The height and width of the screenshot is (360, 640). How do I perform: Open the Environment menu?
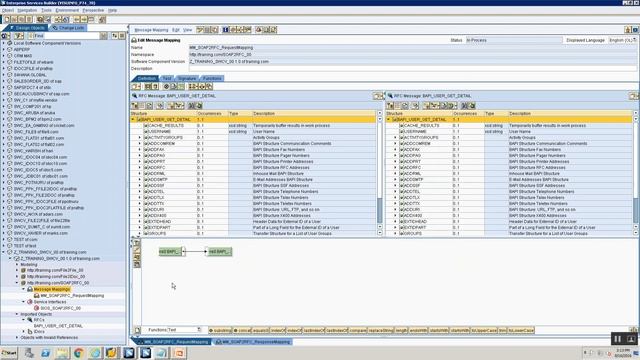coord(67,10)
